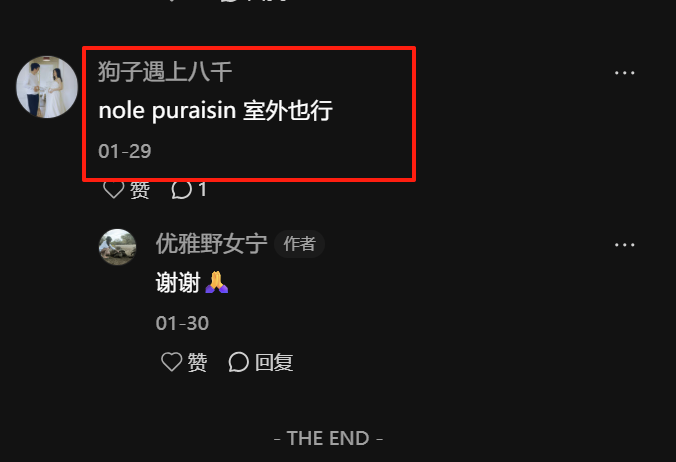Click 赞 label under the 01-30 reply

click(197, 362)
